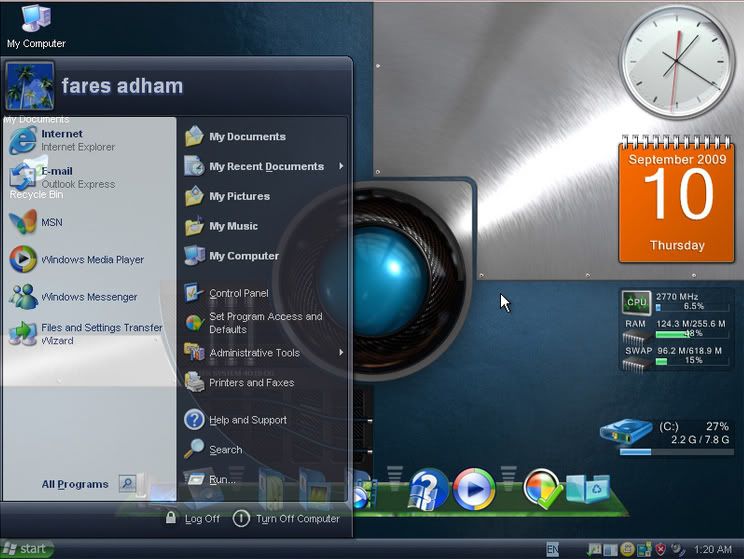744x559 pixels.
Task: Click the 1:20 AM taskbar clock
Action: click(x=713, y=550)
